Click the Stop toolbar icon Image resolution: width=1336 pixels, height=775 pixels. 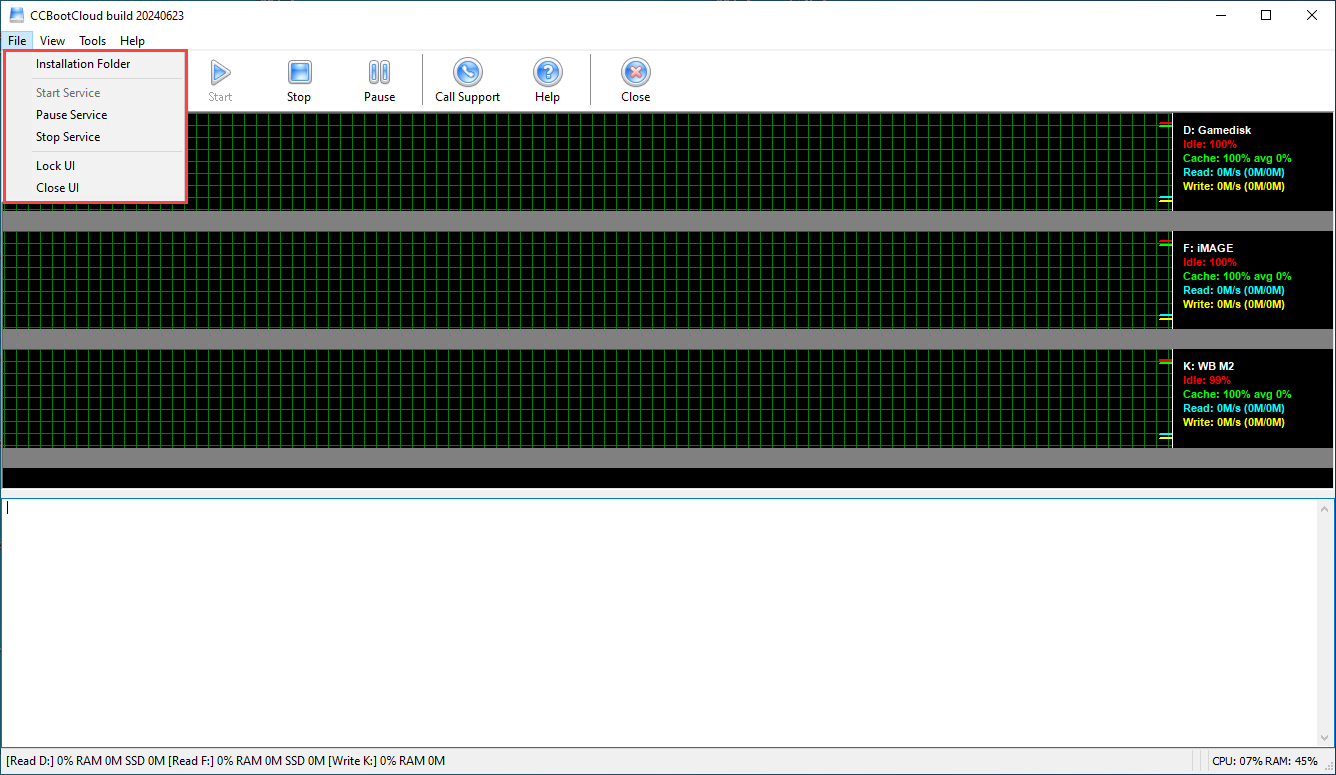click(x=299, y=73)
